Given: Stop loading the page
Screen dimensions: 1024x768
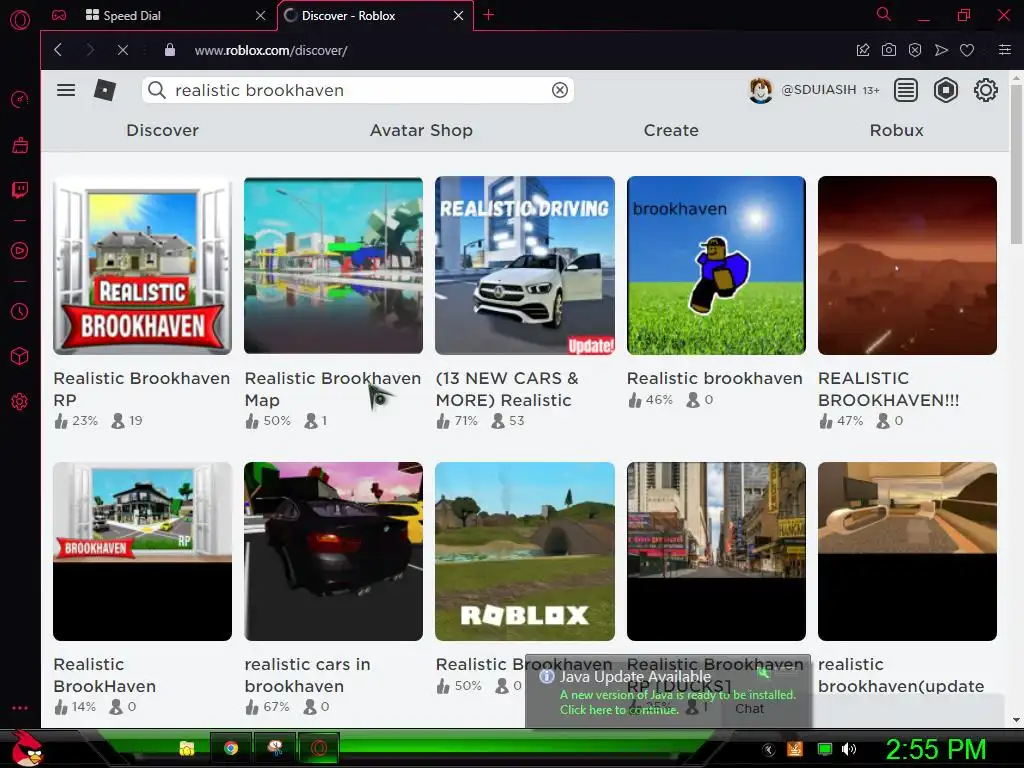Looking at the screenshot, I should (122, 50).
